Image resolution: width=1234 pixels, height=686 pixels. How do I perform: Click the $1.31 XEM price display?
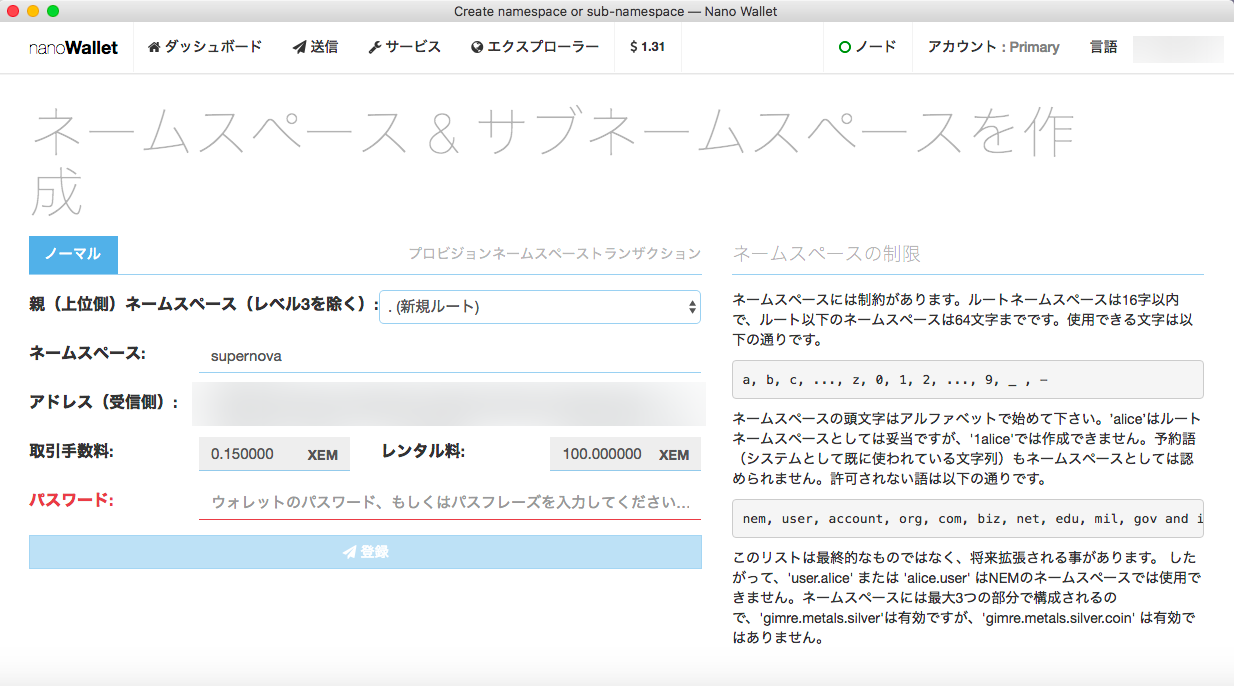tap(646, 46)
